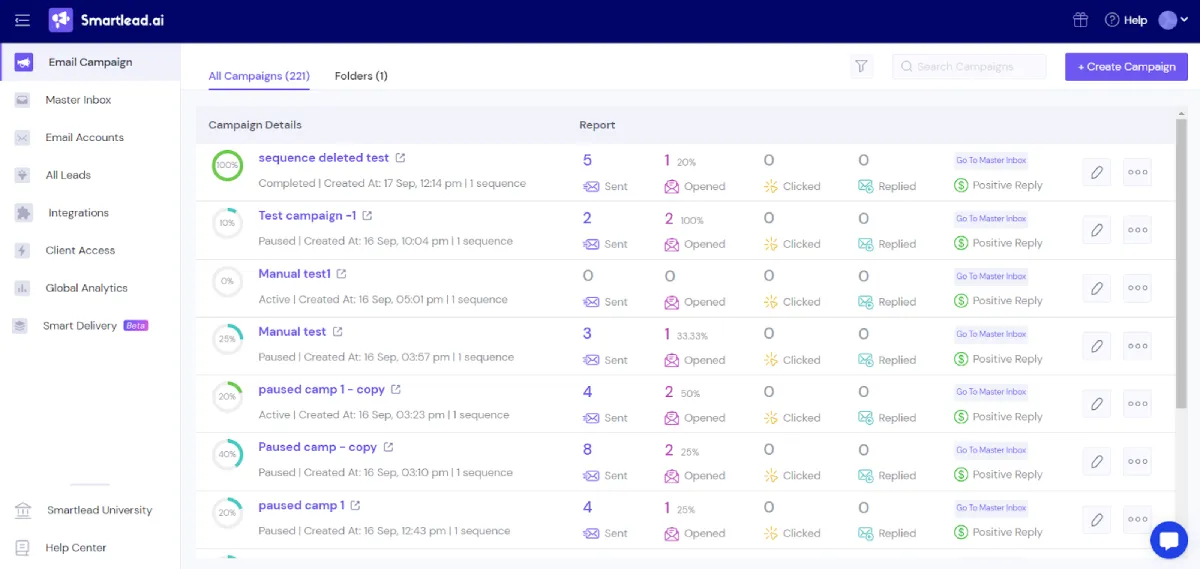Click Go To Master Inbox for Manual test1

[x=991, y=276]
